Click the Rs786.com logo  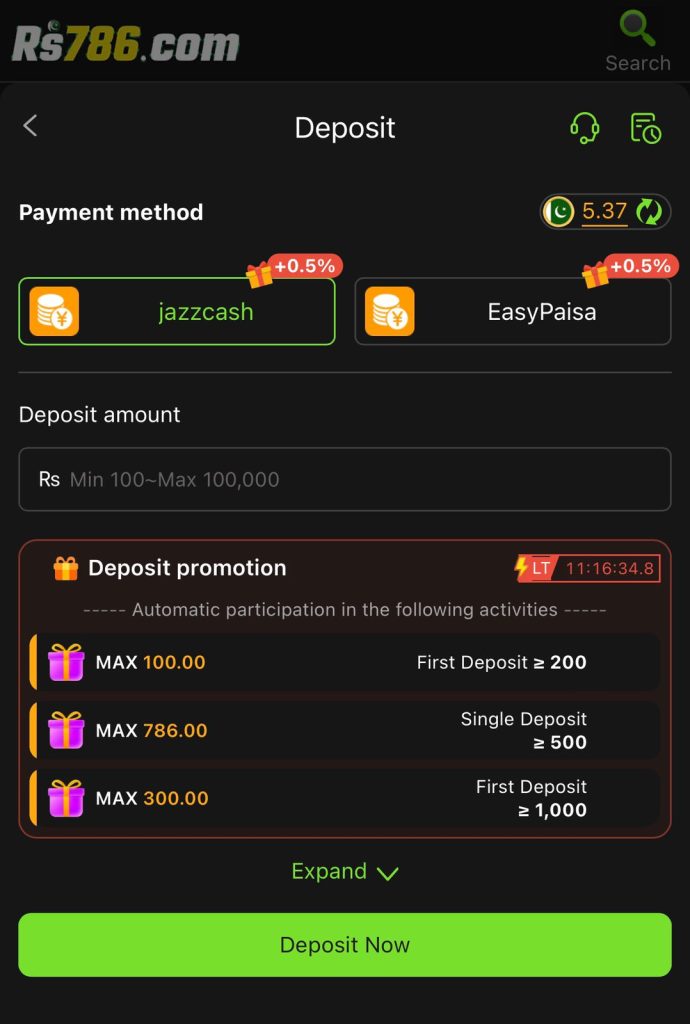126,43
